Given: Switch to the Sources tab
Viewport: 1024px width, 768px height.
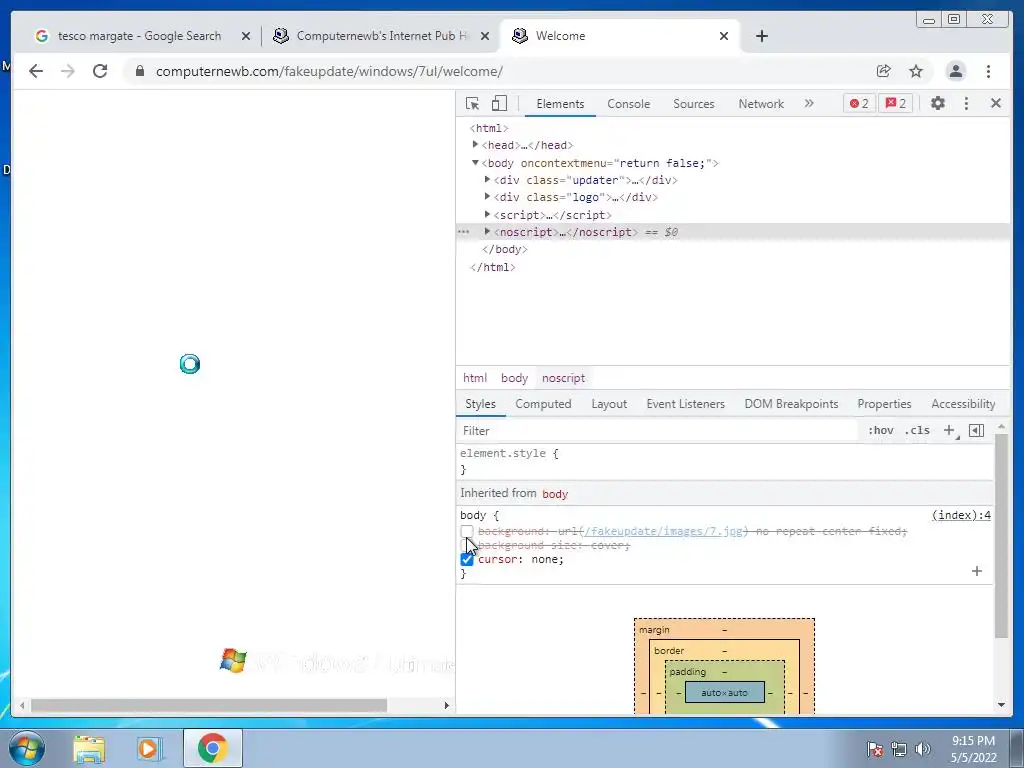Looking at the screenshot, I should [x=694, y=104].
